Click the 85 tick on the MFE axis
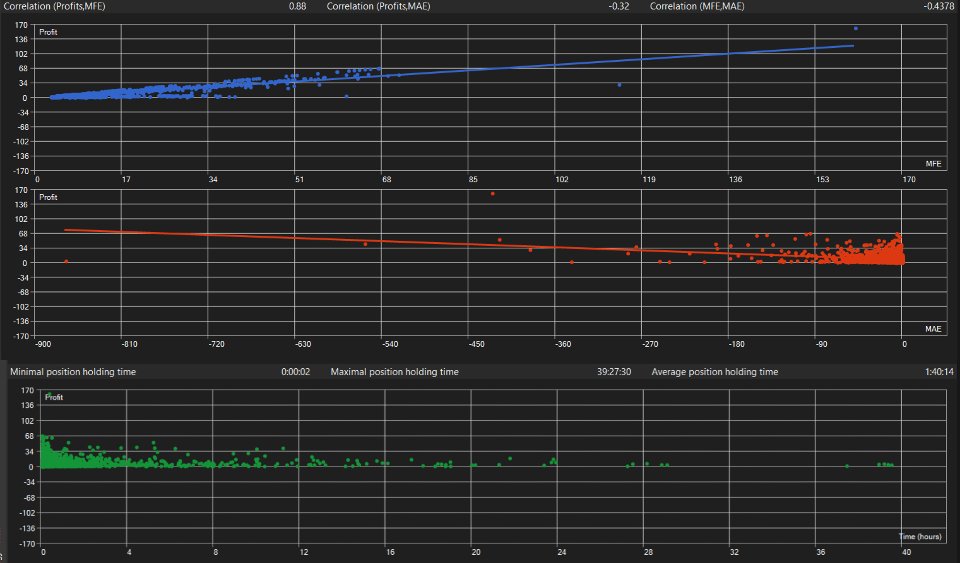Image resolution: width=960 pixels, height=563 pixels. pos(473,179)
